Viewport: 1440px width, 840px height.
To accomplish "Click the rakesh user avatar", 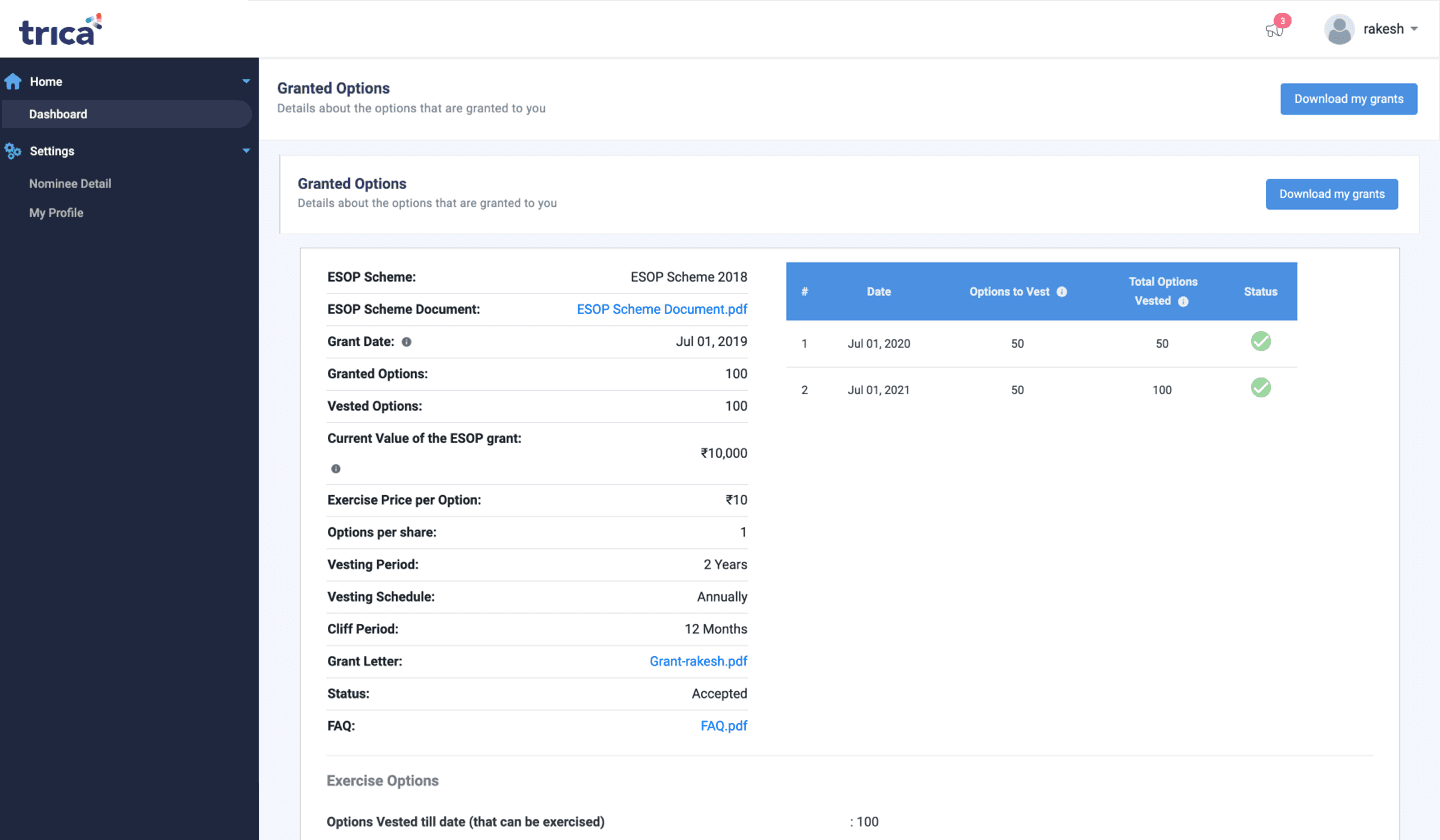I will [x=1339, y=30].
